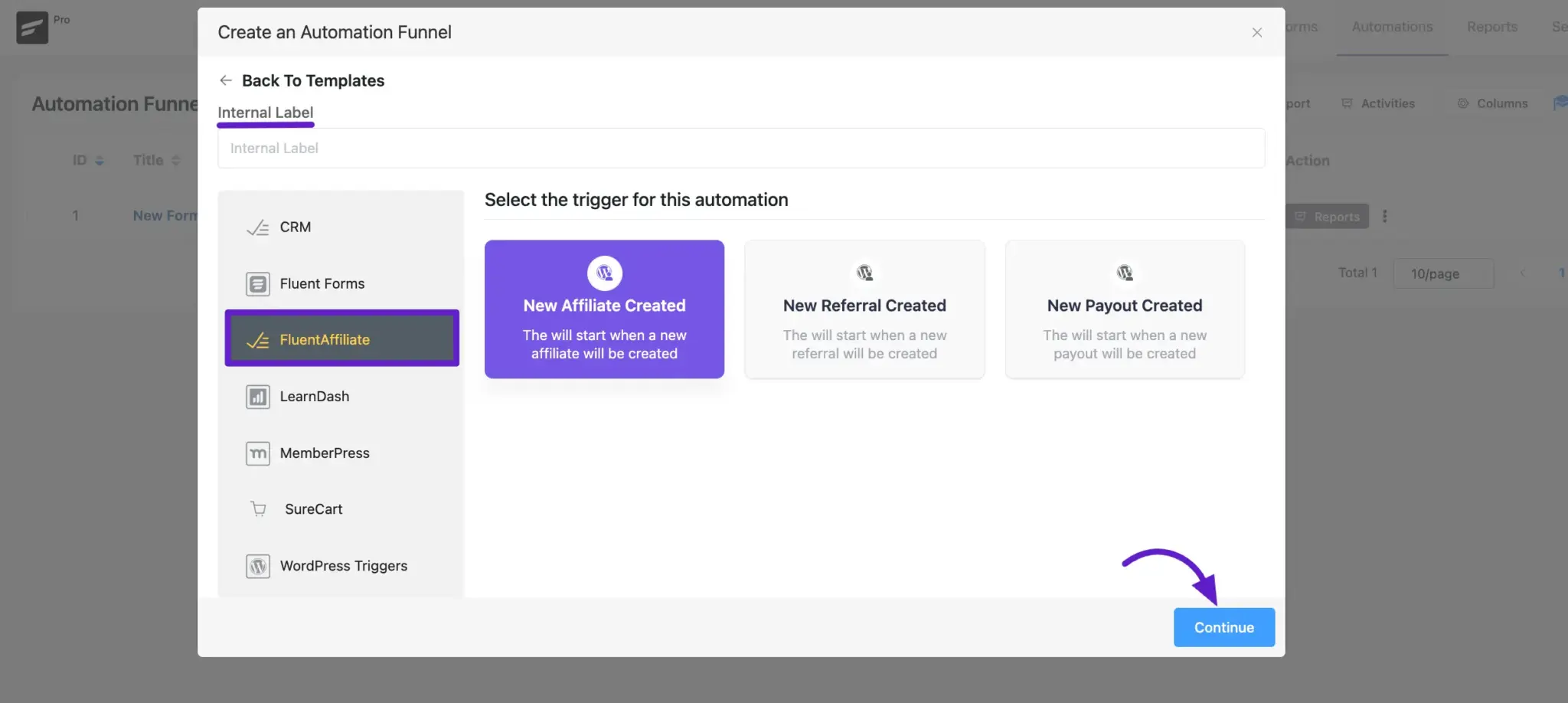Select the New Affiliate Created trigger
This screenshot has width=1568, height=703.
point(604,309)
